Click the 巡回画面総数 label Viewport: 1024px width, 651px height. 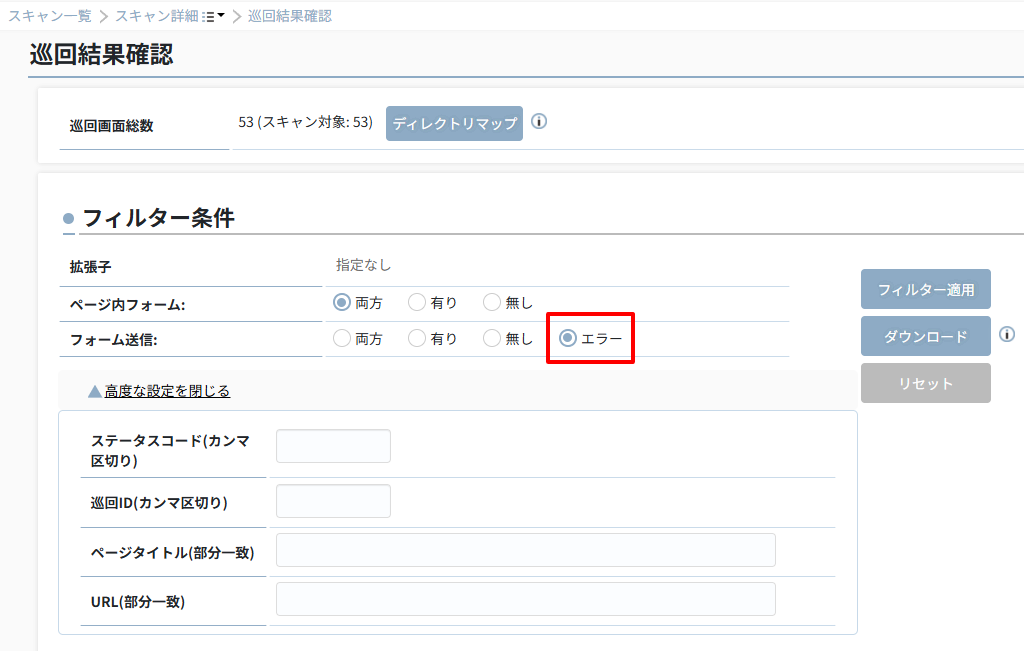click(112, 126)
